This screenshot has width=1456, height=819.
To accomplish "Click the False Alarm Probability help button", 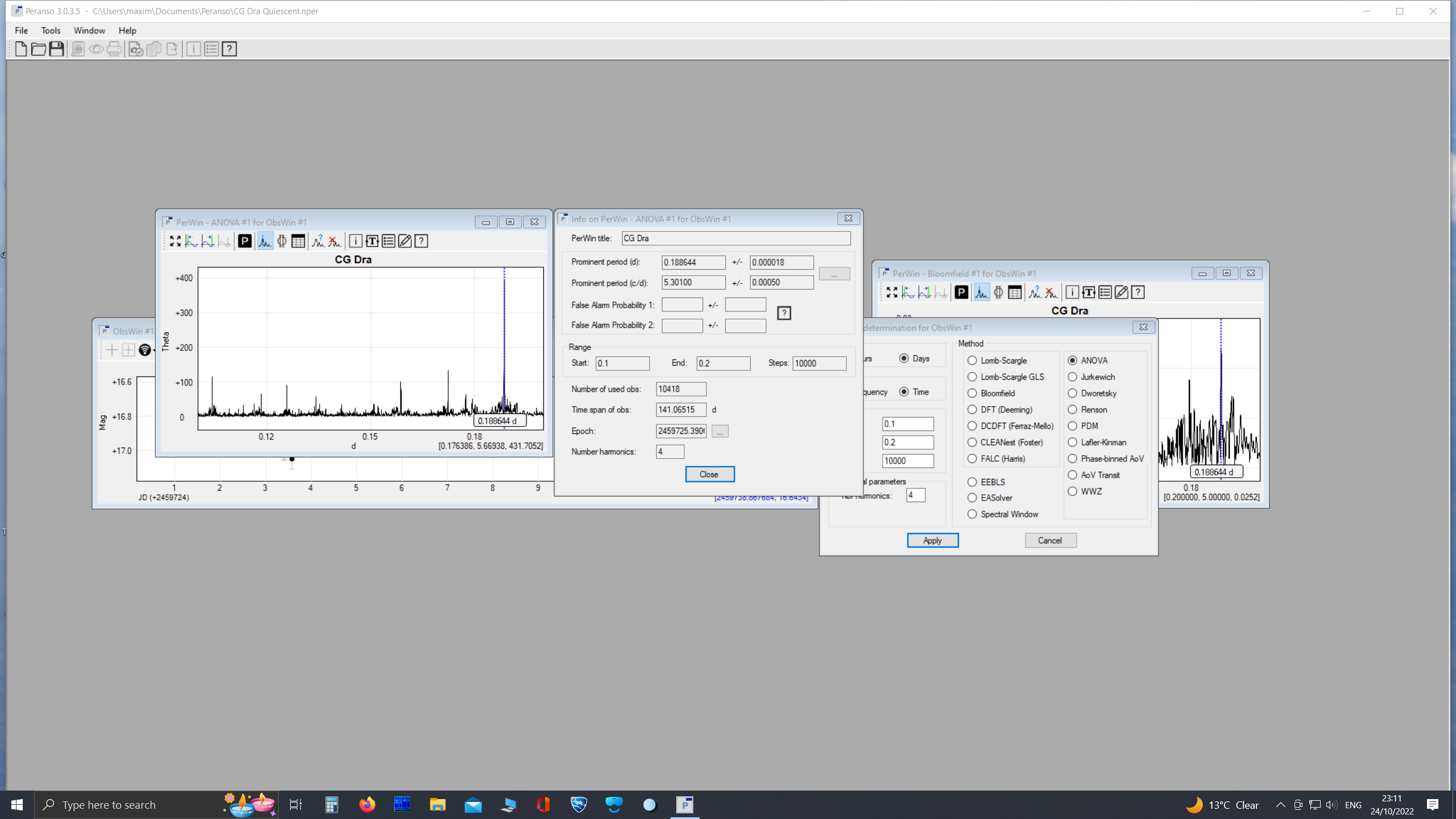I will (x=784, y=313).
